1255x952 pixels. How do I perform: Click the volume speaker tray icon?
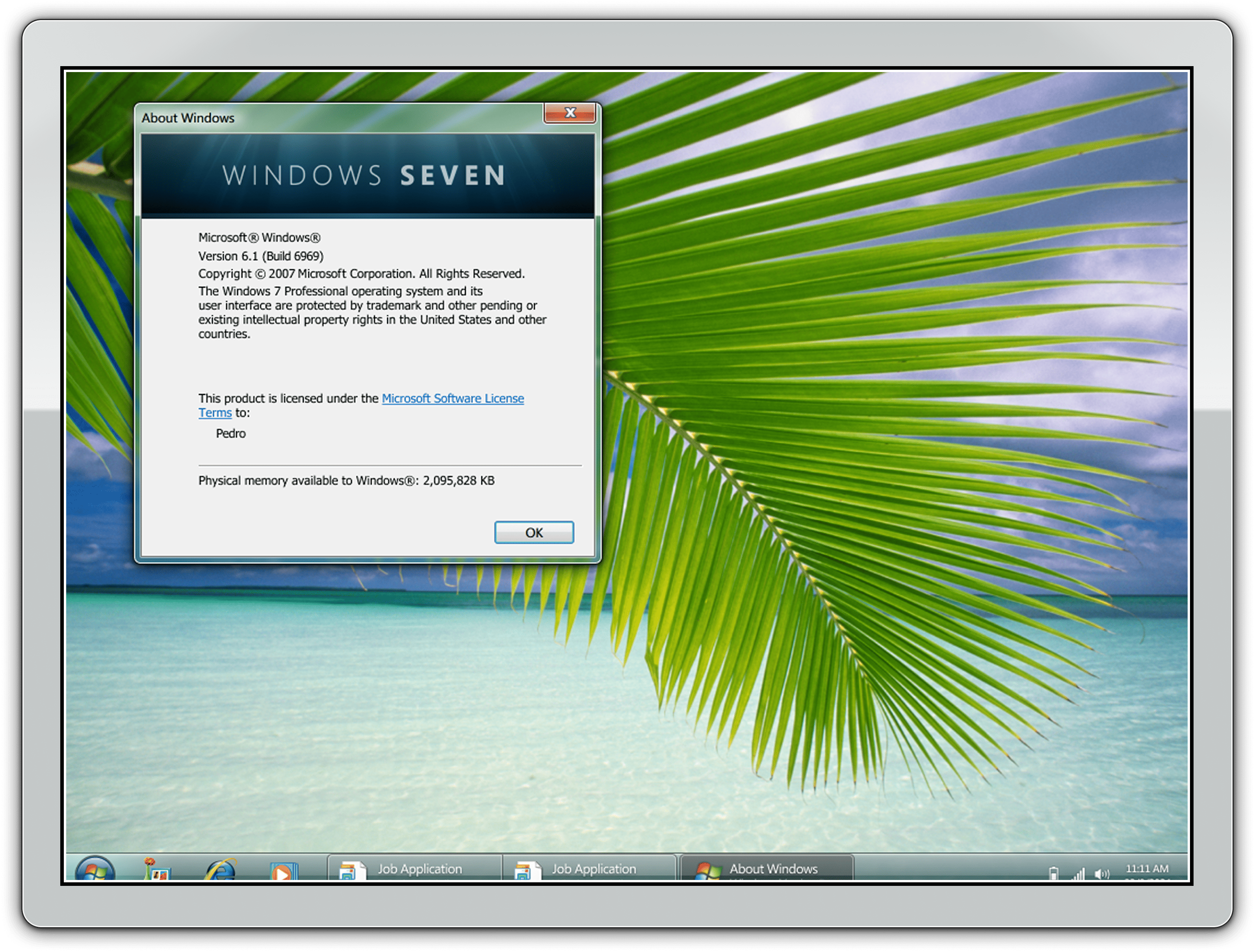click(1101, 874)
